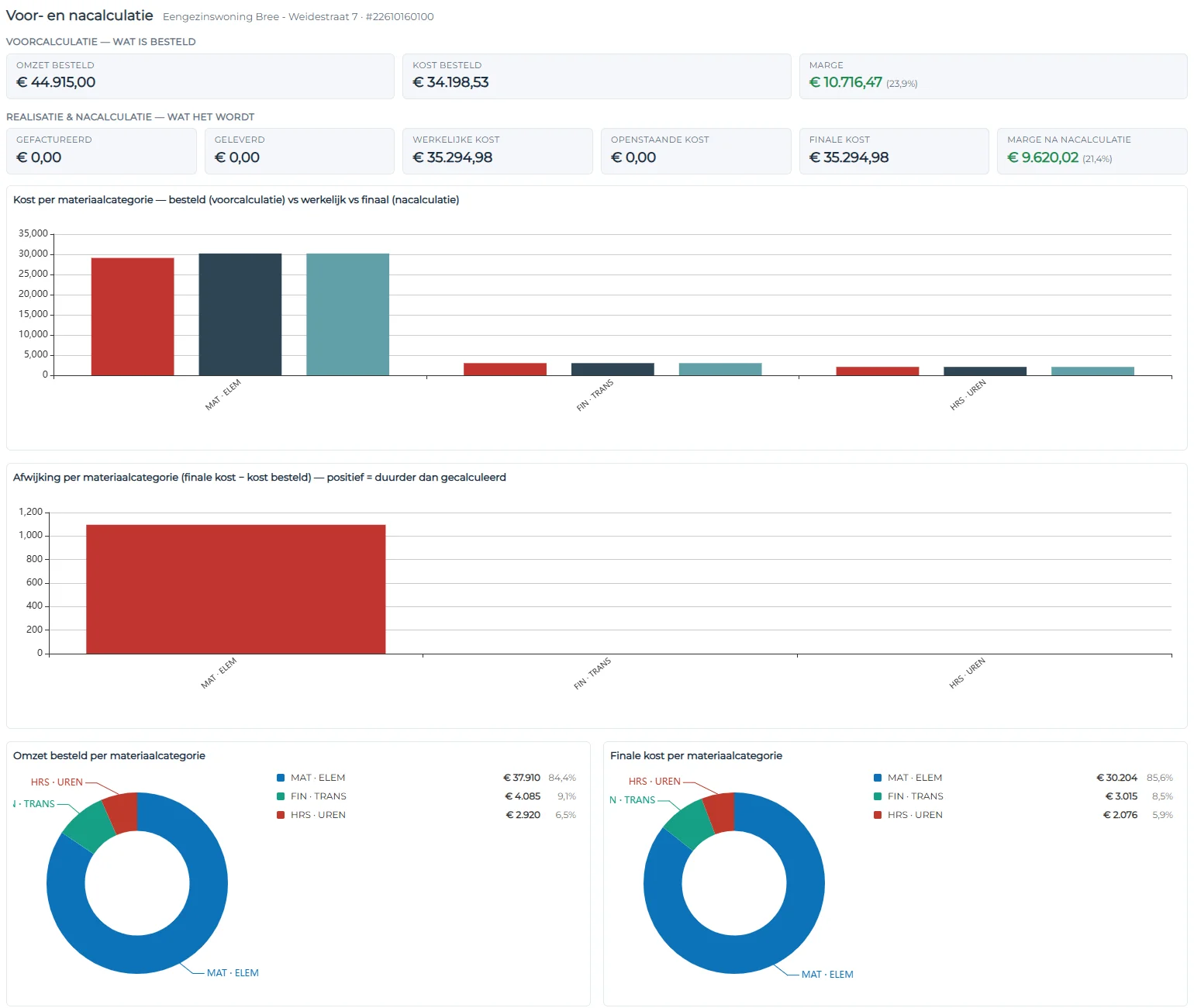The height and width of the screenshot is (1008, 1194).
Task: Click the red HRS · UREN bar in the cost chart
Action: [878, 371]
